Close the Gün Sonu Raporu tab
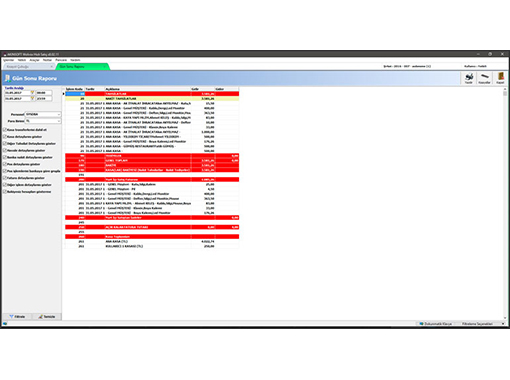The height and width of the screenshot is (380, 510). 104,67
